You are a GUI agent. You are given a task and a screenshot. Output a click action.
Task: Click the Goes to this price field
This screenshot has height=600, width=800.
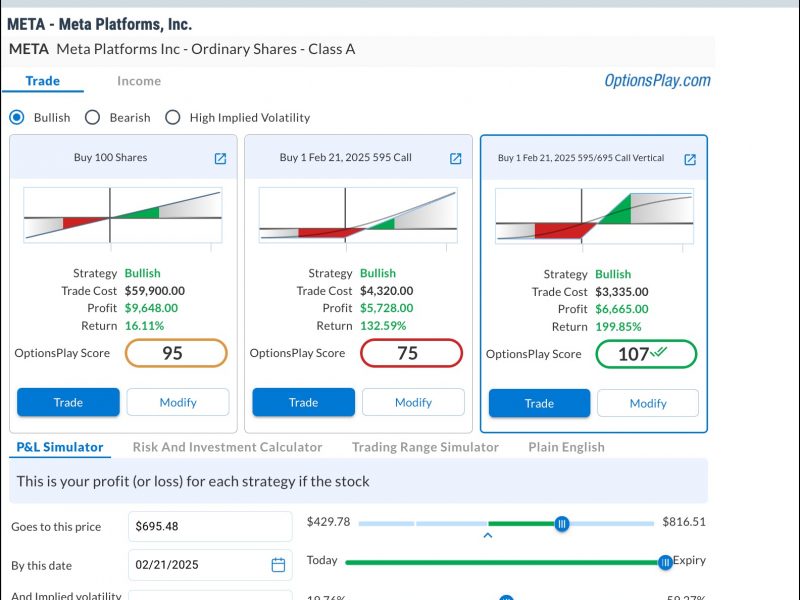pos(210,526)
